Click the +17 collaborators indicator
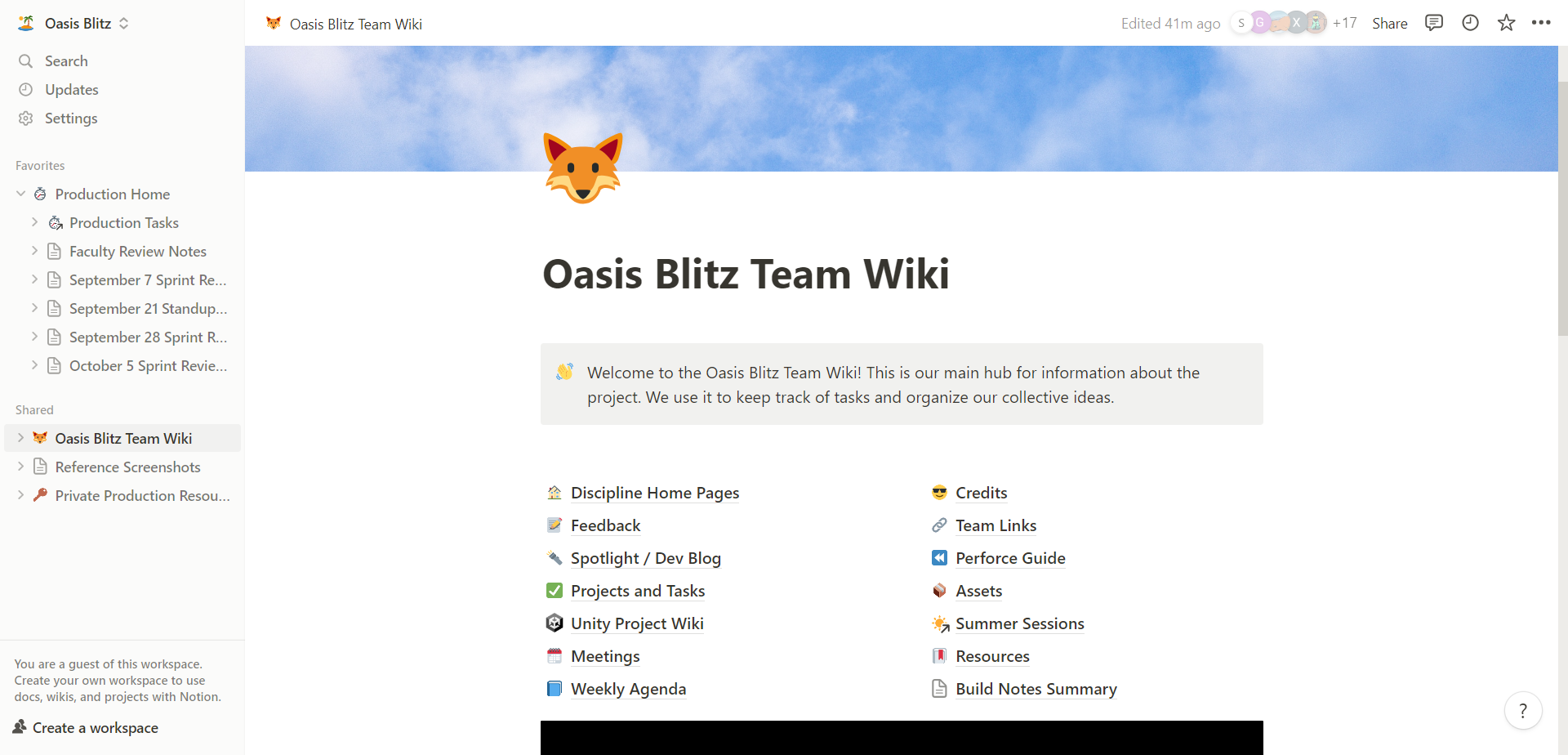The image size is (1568, 755). click(1344, 23)
